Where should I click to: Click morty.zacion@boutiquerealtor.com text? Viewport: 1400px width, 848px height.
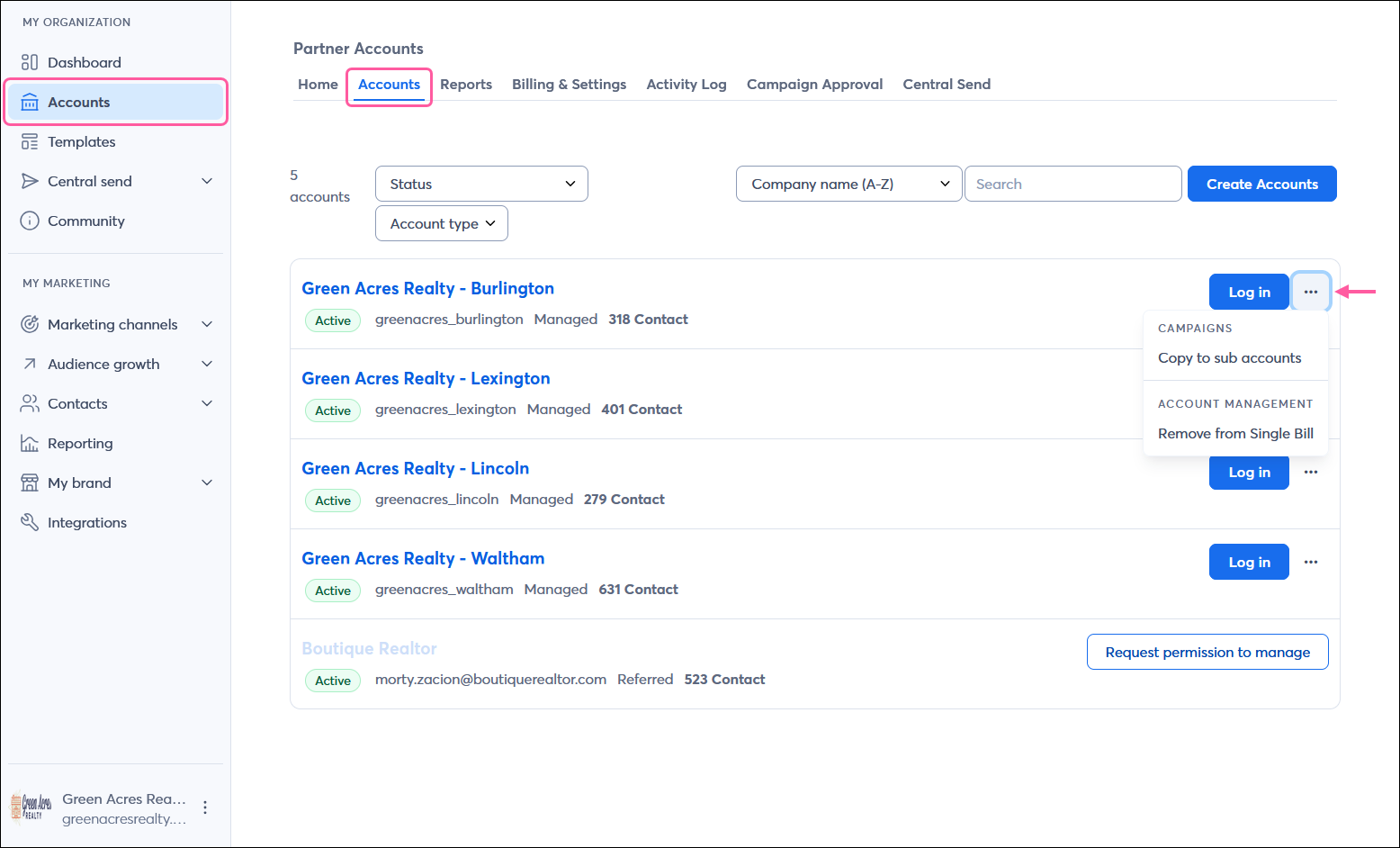coord(490,679)
